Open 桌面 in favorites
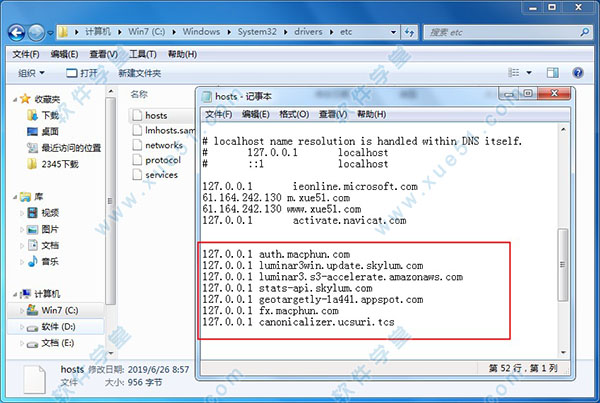 click(42, 131)
